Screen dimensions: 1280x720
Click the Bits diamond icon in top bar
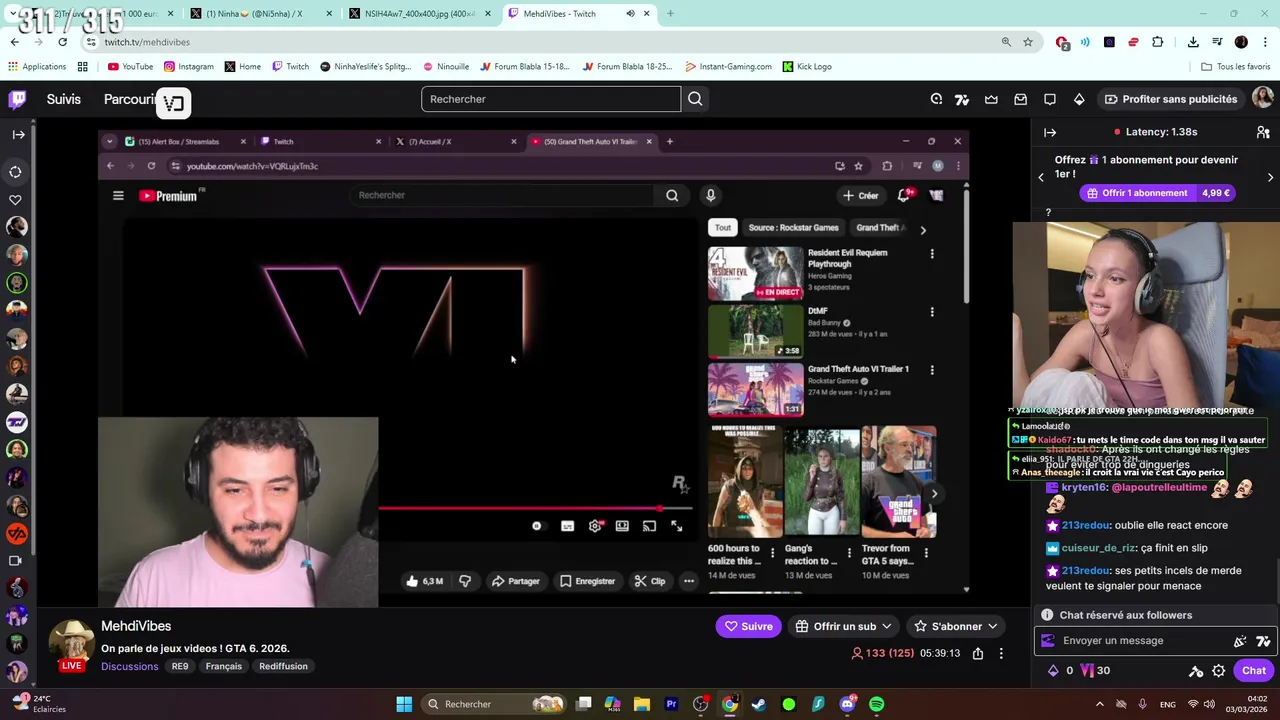pos(1079,99)
